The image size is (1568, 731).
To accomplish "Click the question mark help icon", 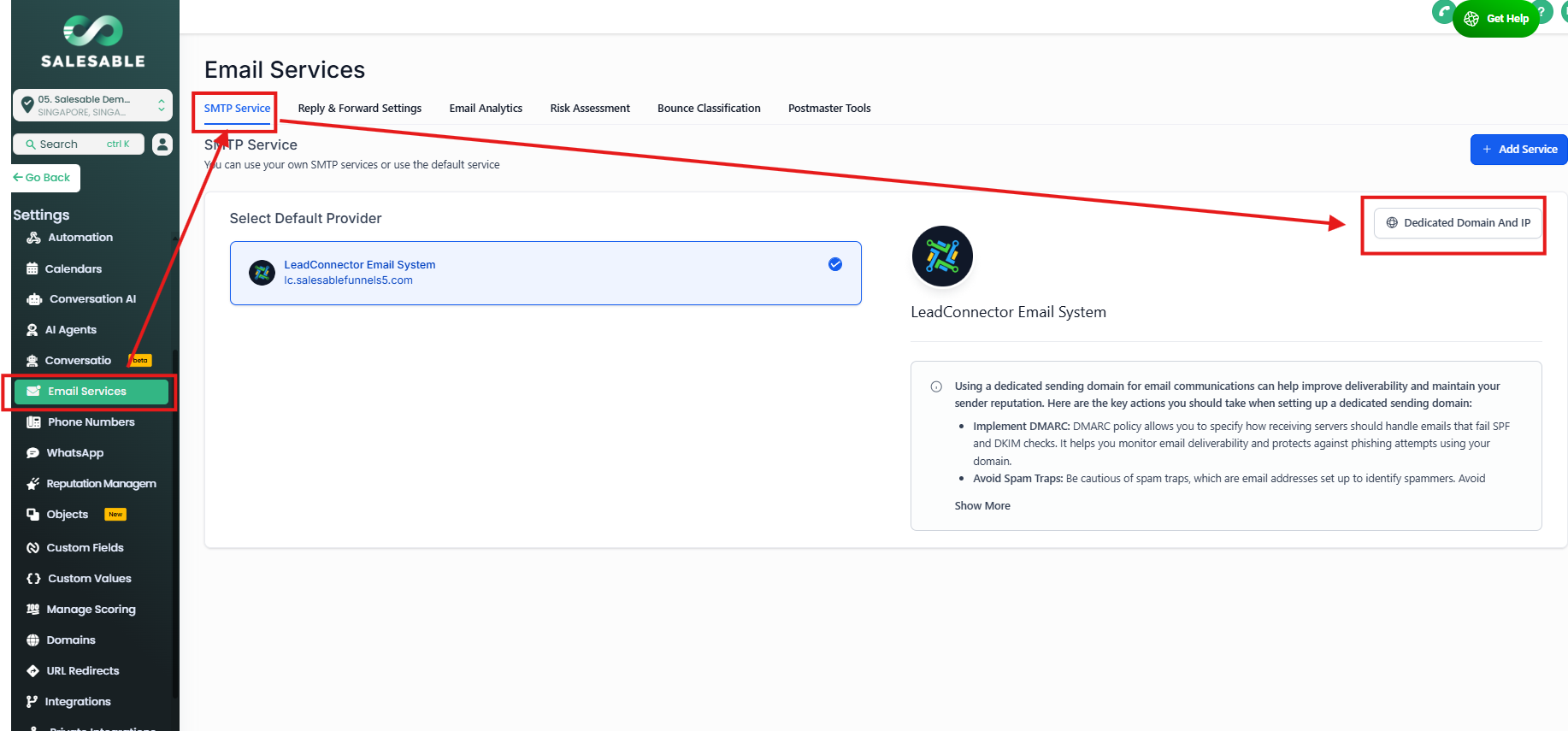I will (x=1541, y=12).
